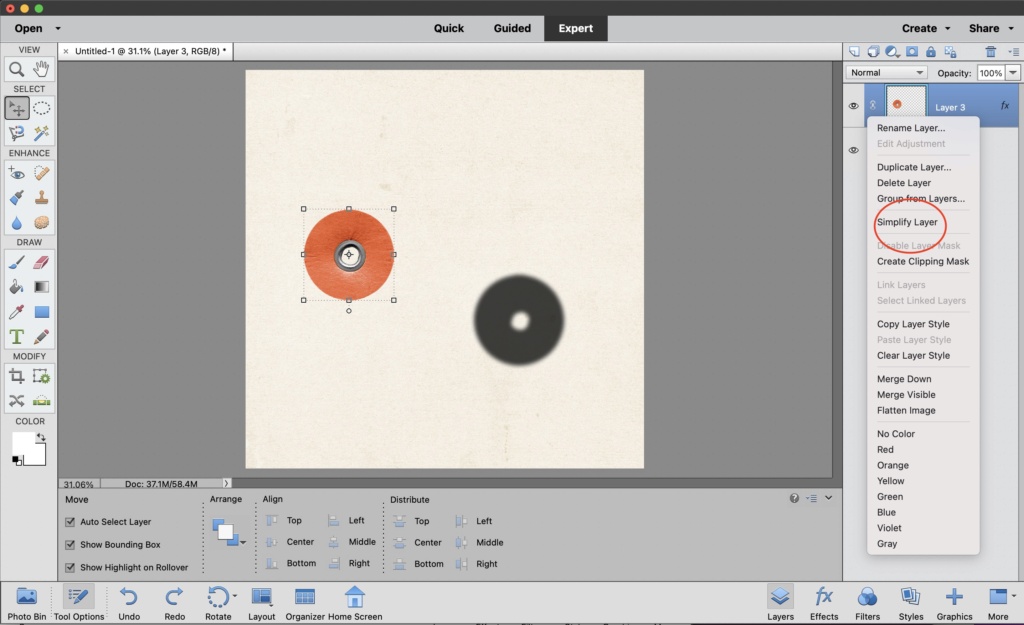Image resolution: width=1024 pixels, height=625 pixels.
Task: Select the Move tool
Action: (x=16, y=108)
